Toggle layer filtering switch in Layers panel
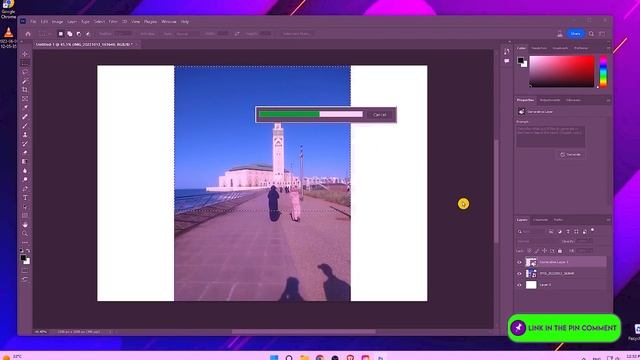The width and height of the screenshot is (640, 360). [593, 231]
